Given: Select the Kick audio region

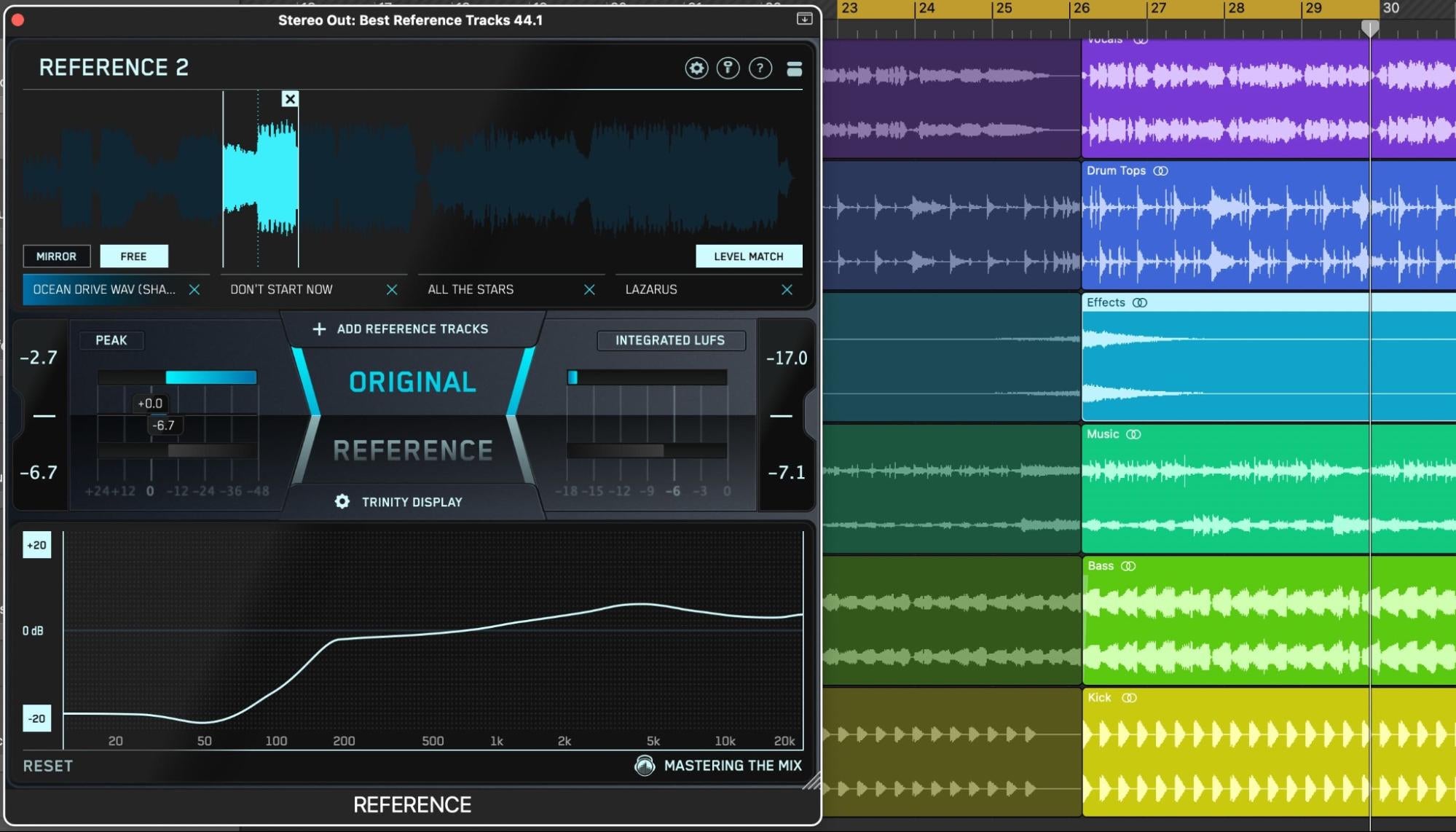Looking at the screenshot, I should pos(1269,753).
